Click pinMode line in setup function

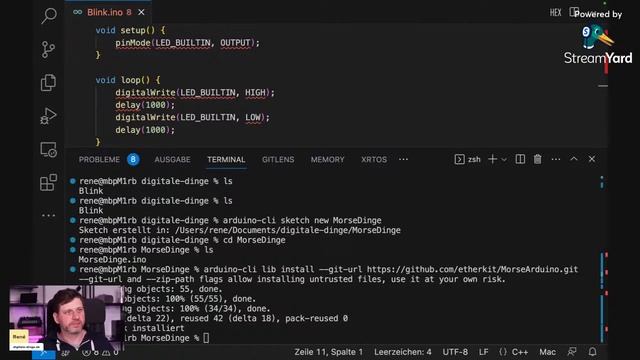click(187, 43)
